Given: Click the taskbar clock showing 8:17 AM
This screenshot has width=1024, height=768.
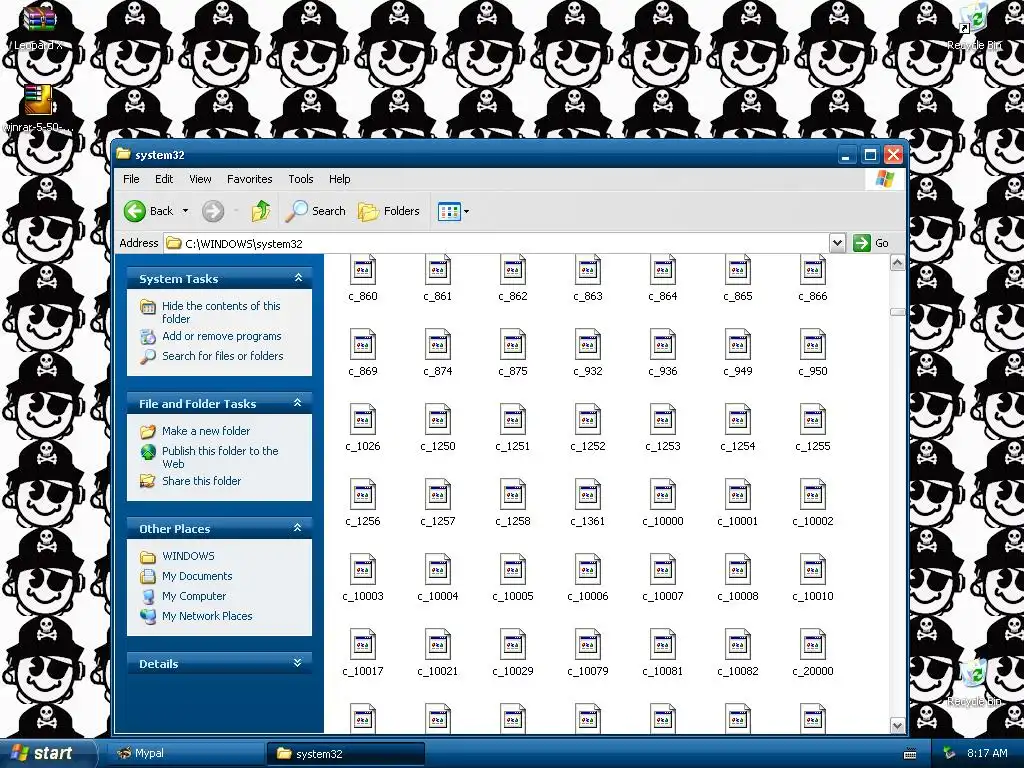Looking at the screenshot, I should pos(987,753).
